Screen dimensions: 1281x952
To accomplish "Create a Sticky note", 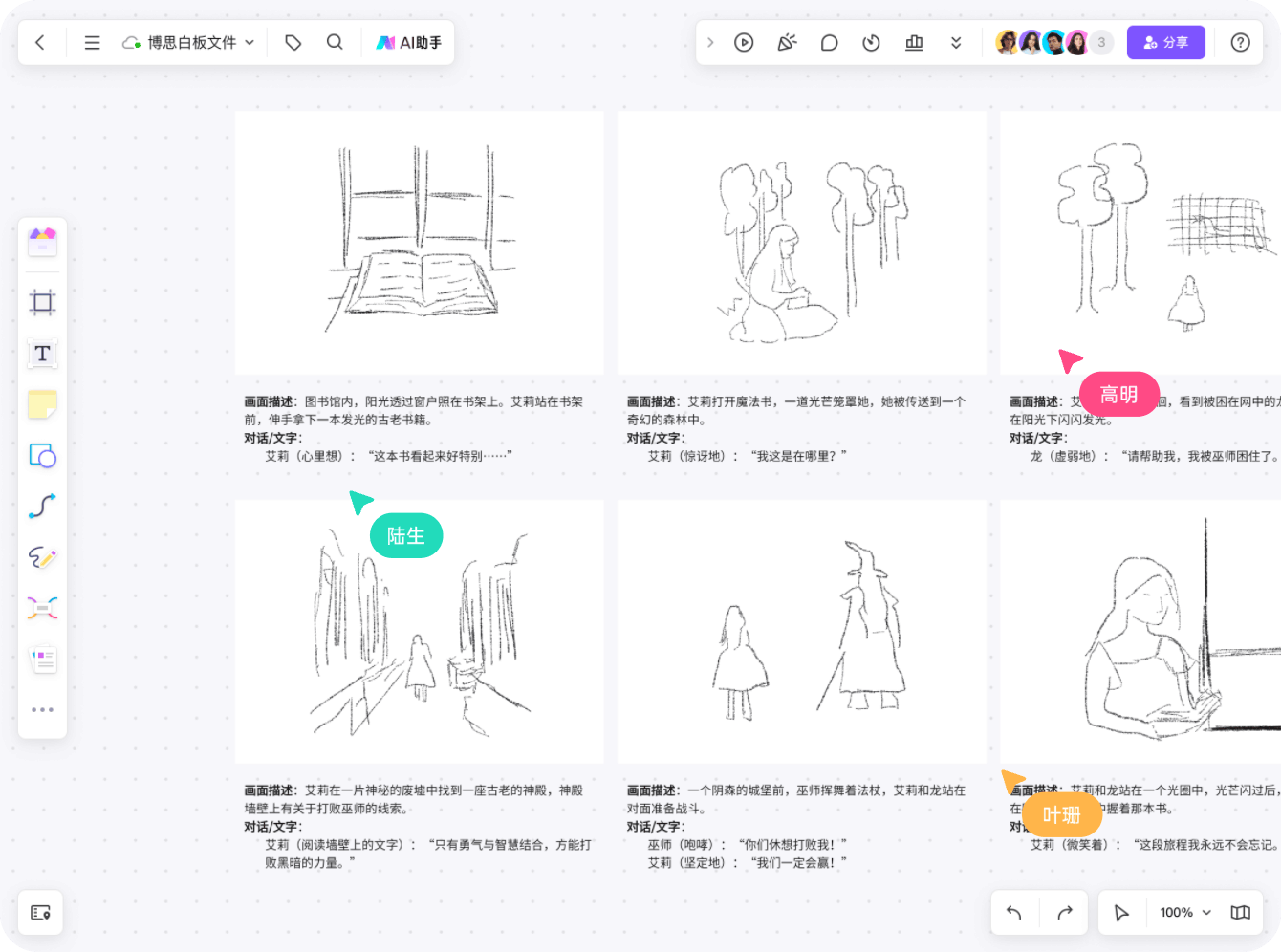I will tap(42, 404).
